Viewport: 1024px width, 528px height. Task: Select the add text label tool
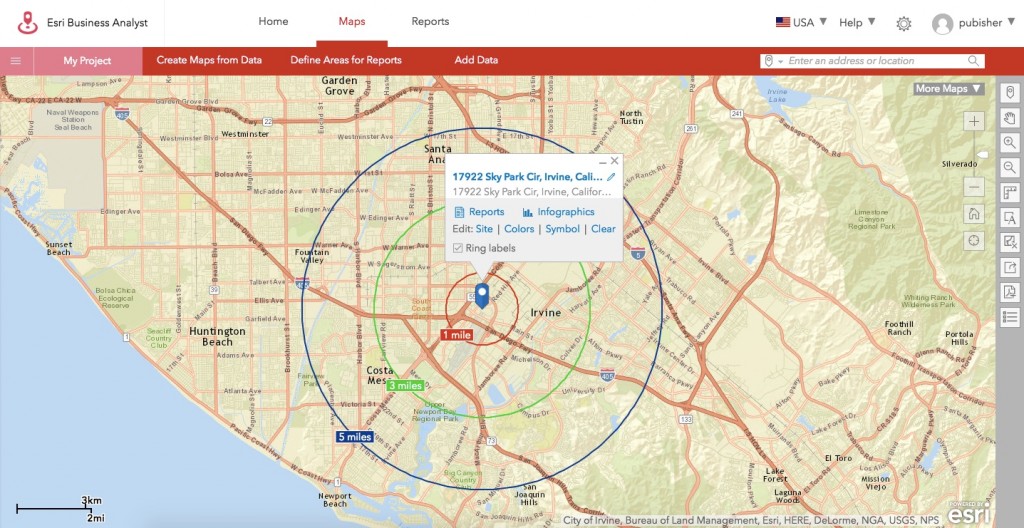(x=1010, y=218)
